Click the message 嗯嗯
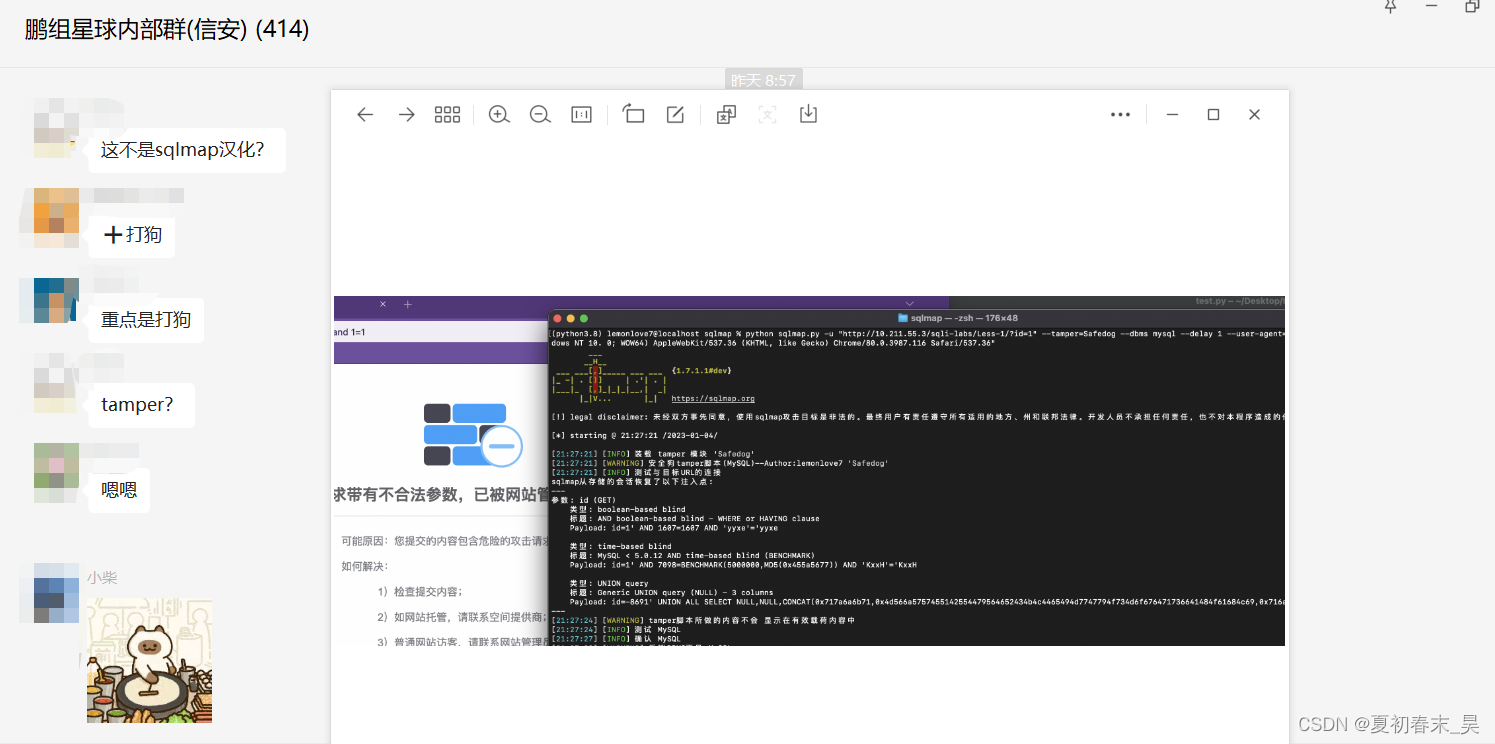Viewport: 1495px width, 744px height. [119, 490]
